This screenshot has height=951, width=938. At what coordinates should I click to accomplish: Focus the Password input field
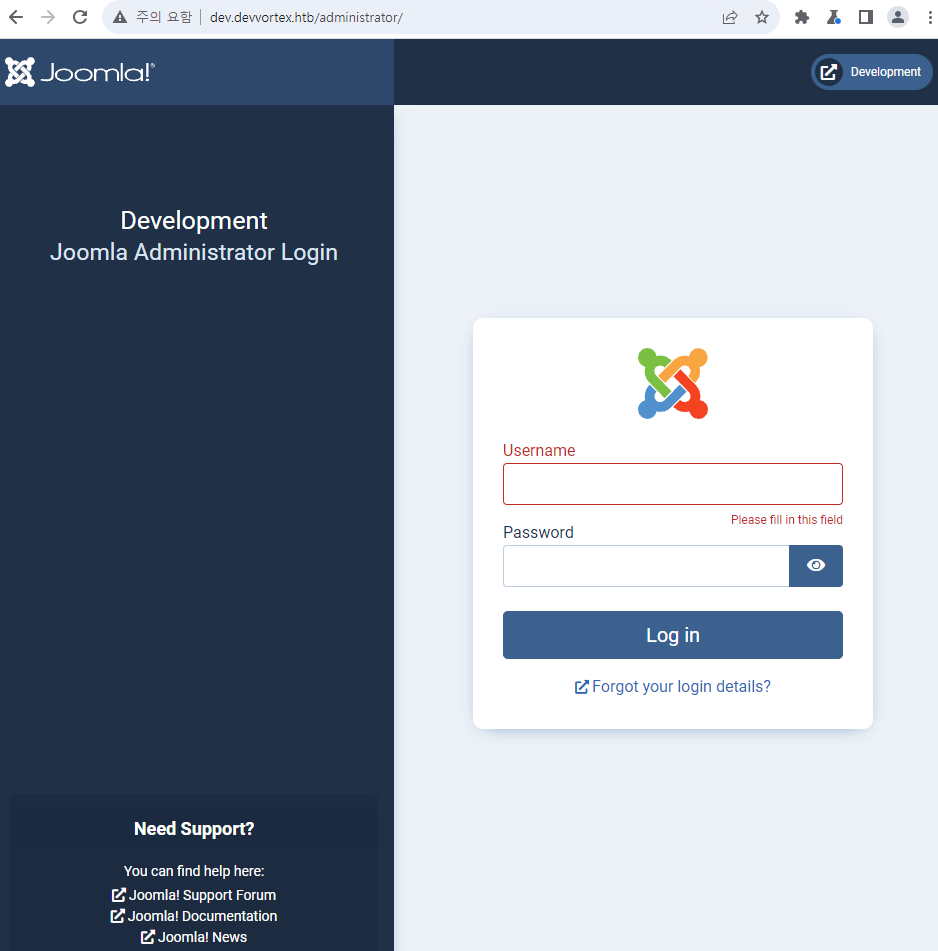tap(646, 566)
